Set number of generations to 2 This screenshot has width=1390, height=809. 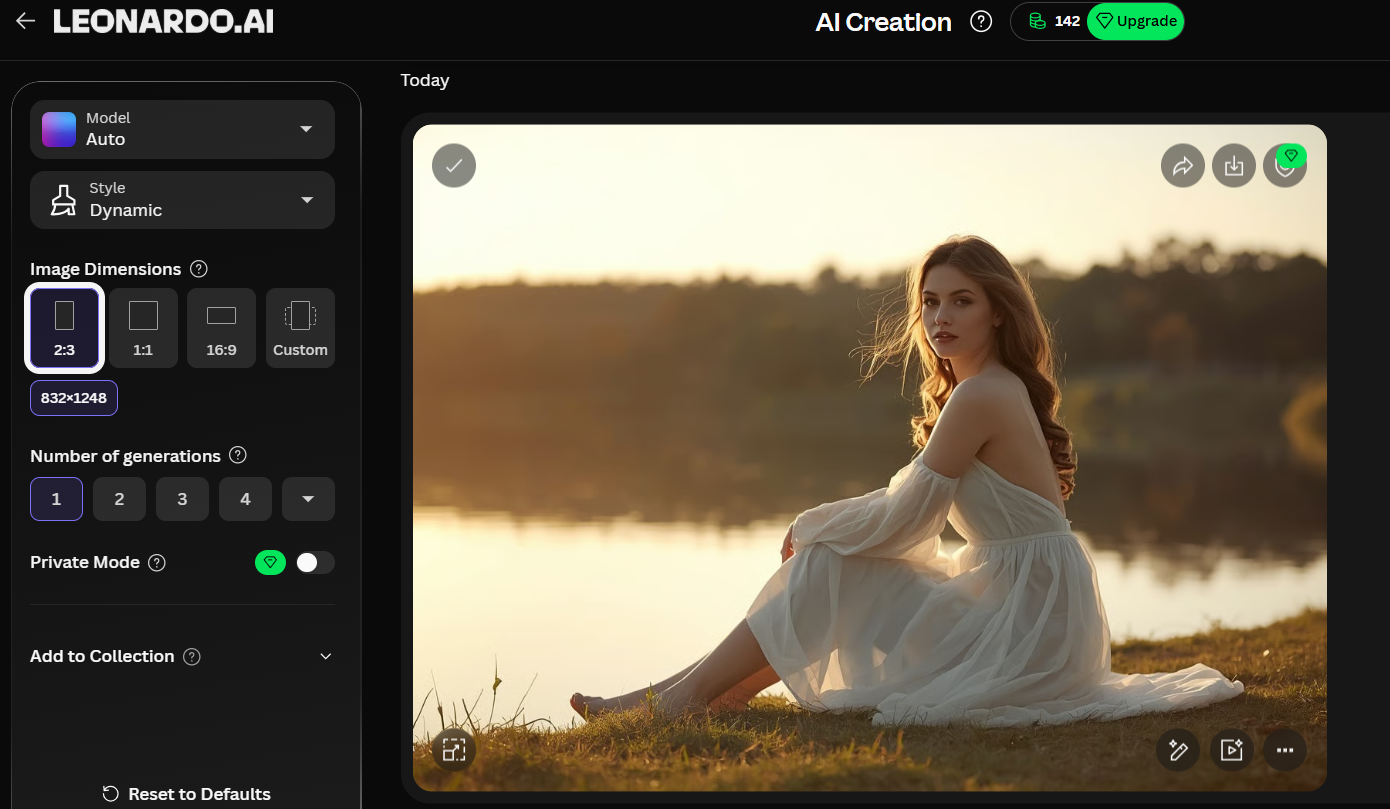119,499
